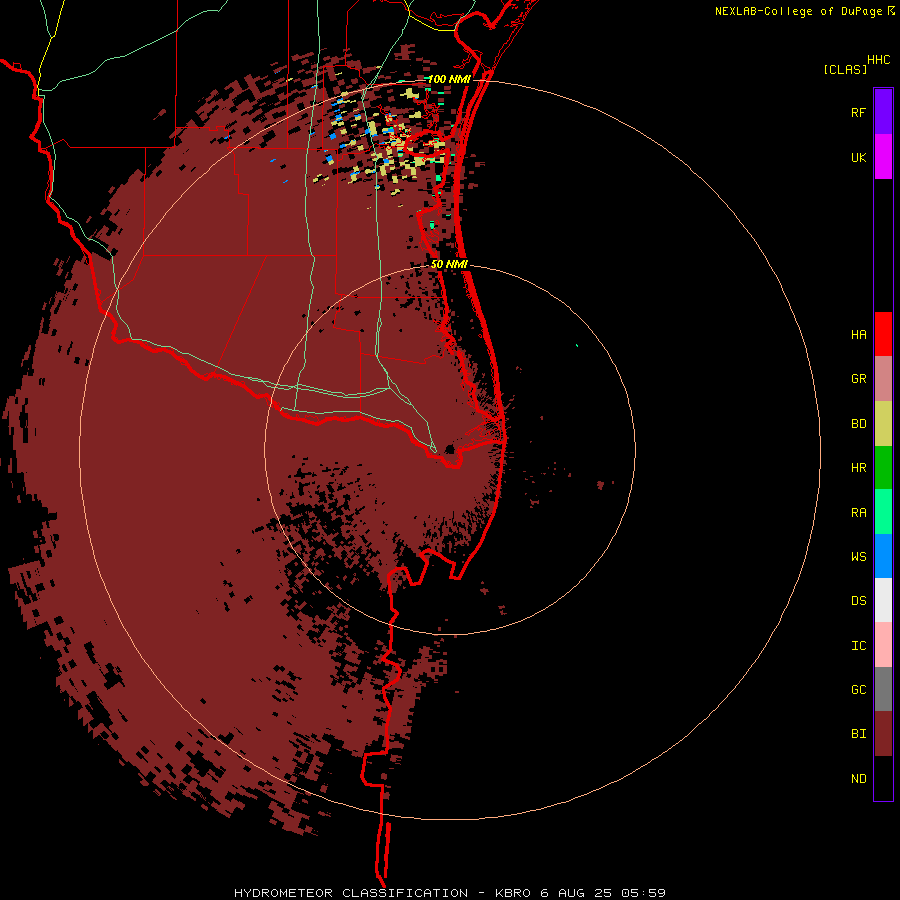
Task: Click the UK magenta legend swatch
Action: [x=883, y=157]
